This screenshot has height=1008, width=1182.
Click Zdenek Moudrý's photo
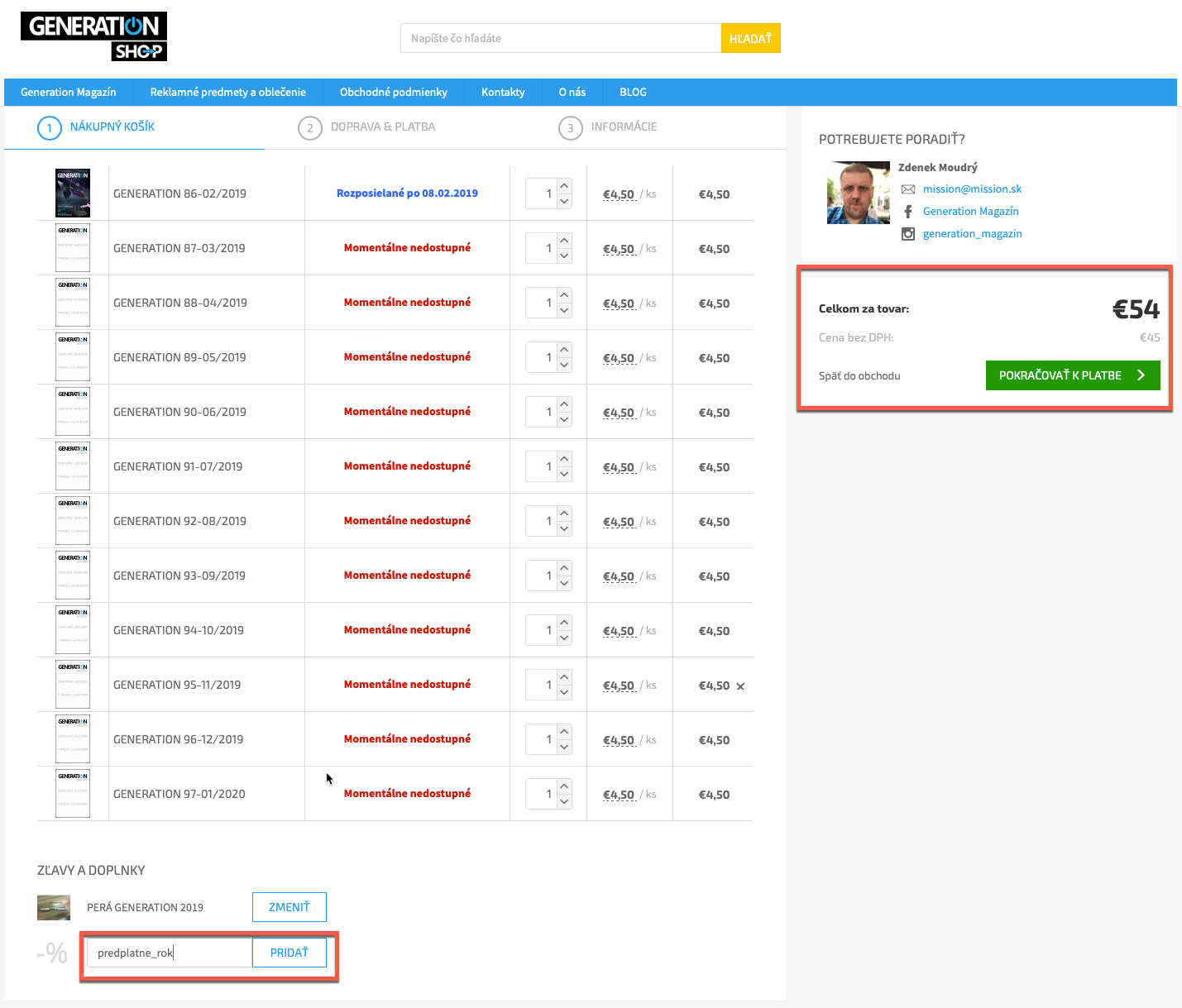pyautogui.click(x=859, y=193)
